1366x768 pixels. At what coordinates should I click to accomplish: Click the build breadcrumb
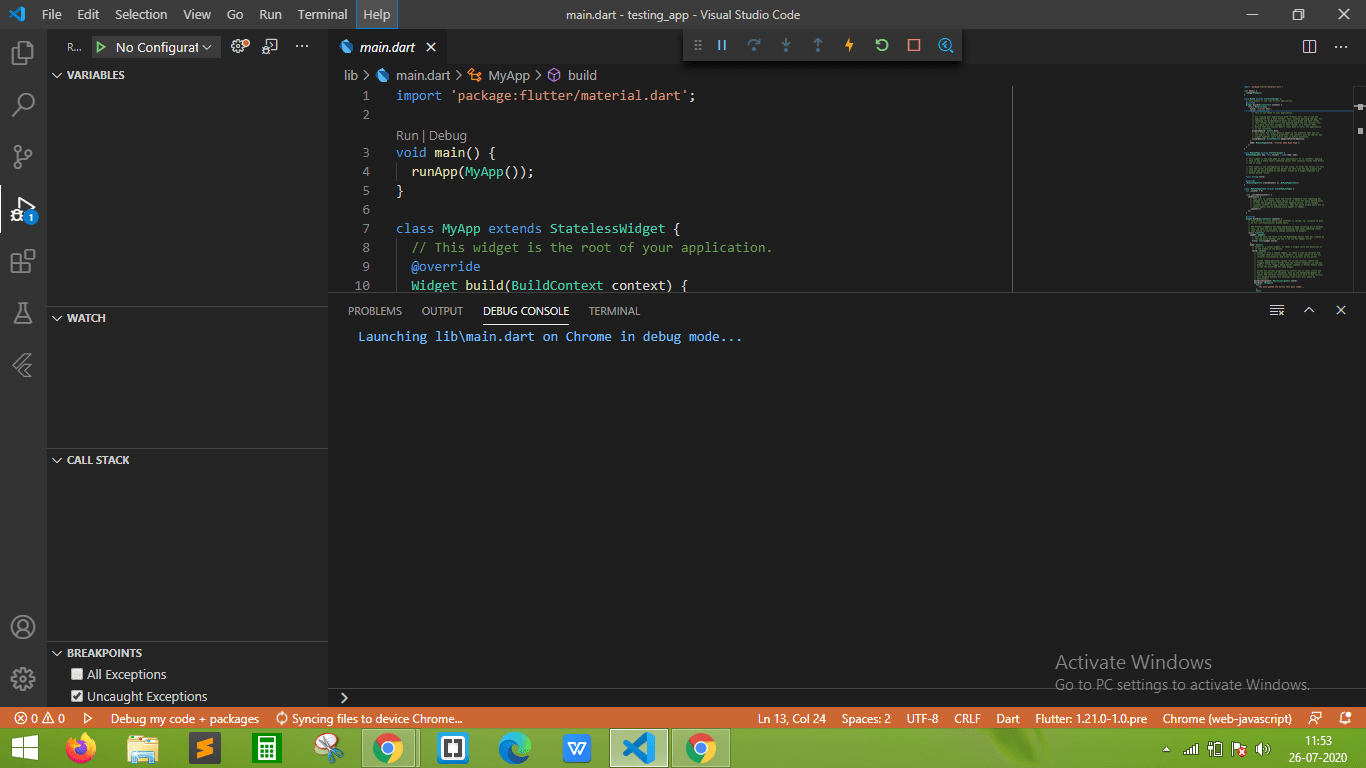pyautogui.click(x=581, y=75)
